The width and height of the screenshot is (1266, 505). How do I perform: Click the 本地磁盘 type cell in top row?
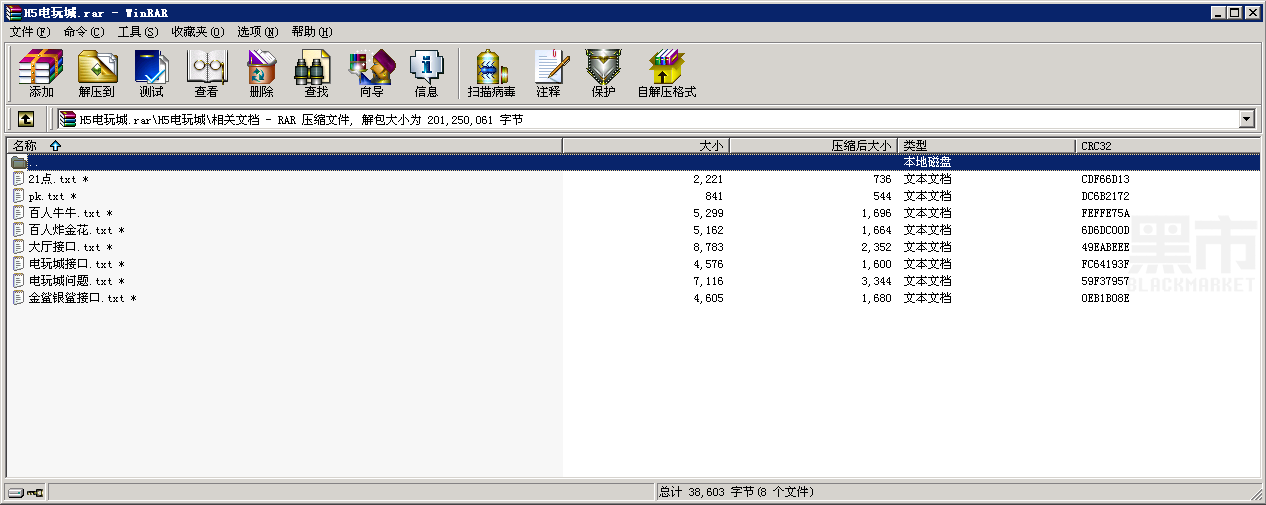click(927, 162)
